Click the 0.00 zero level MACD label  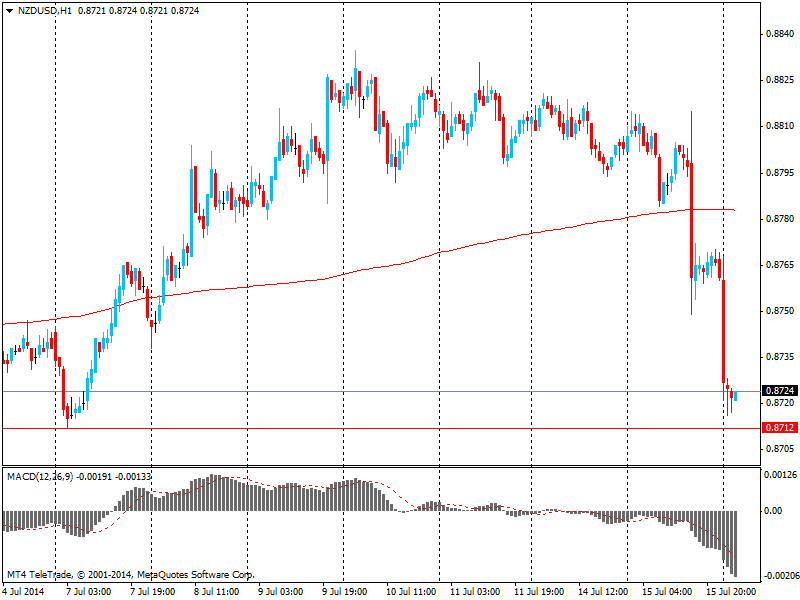pyautogui.click(x=773, y=511)
